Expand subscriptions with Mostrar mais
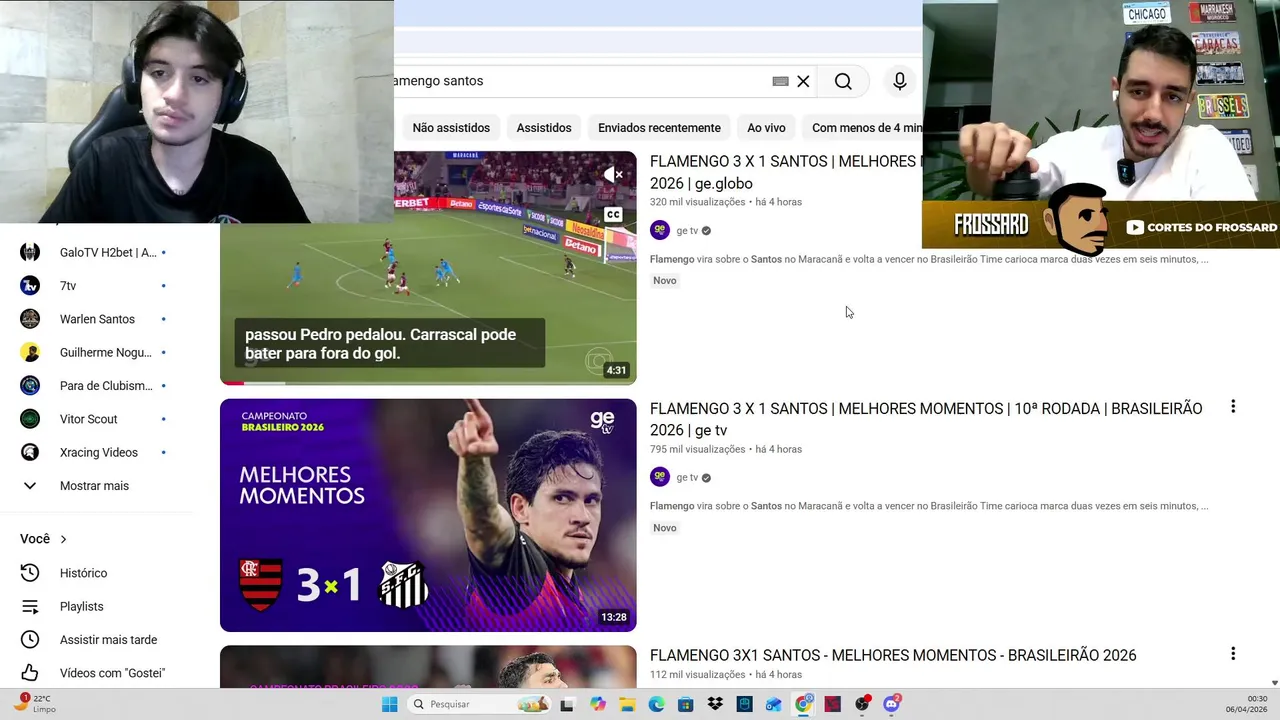Image resolution: width=1280 pixels, height=720 pixels. [94, 486]
